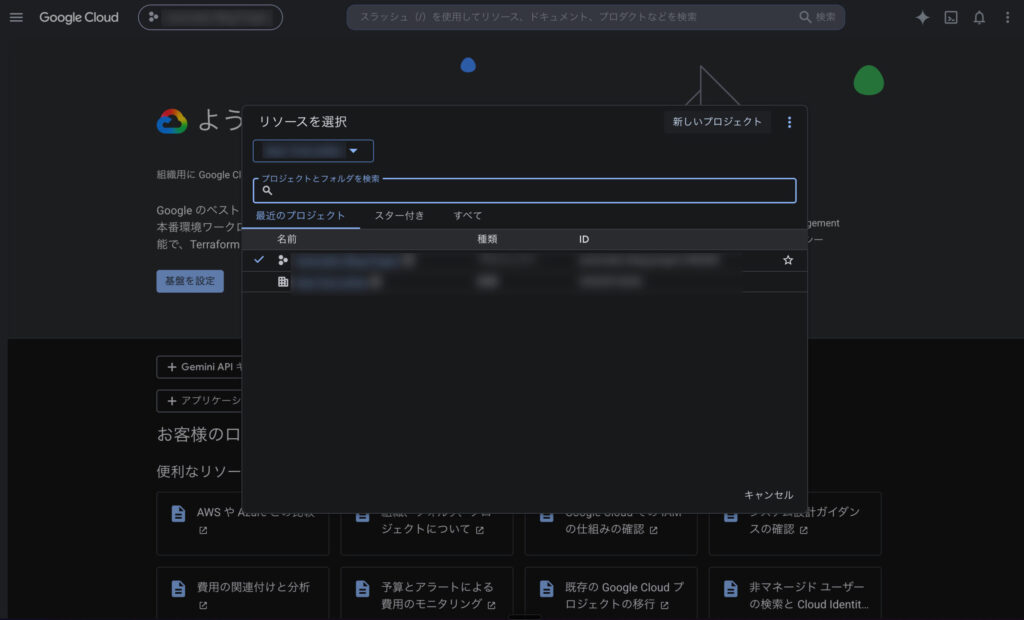The image size is (1024, 620).
Task: Click the document icon on the AWS や Azure card
Action: tap(178, 514)
